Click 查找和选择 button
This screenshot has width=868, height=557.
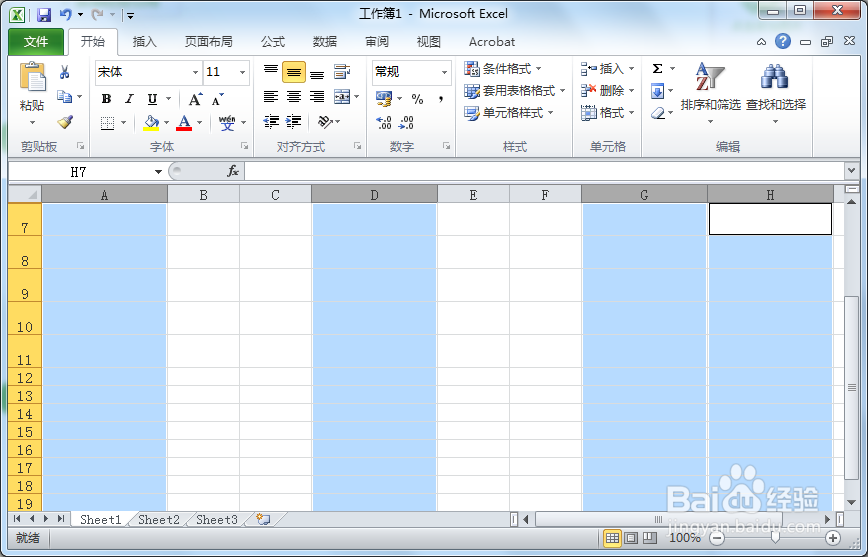tap(776, 92)
